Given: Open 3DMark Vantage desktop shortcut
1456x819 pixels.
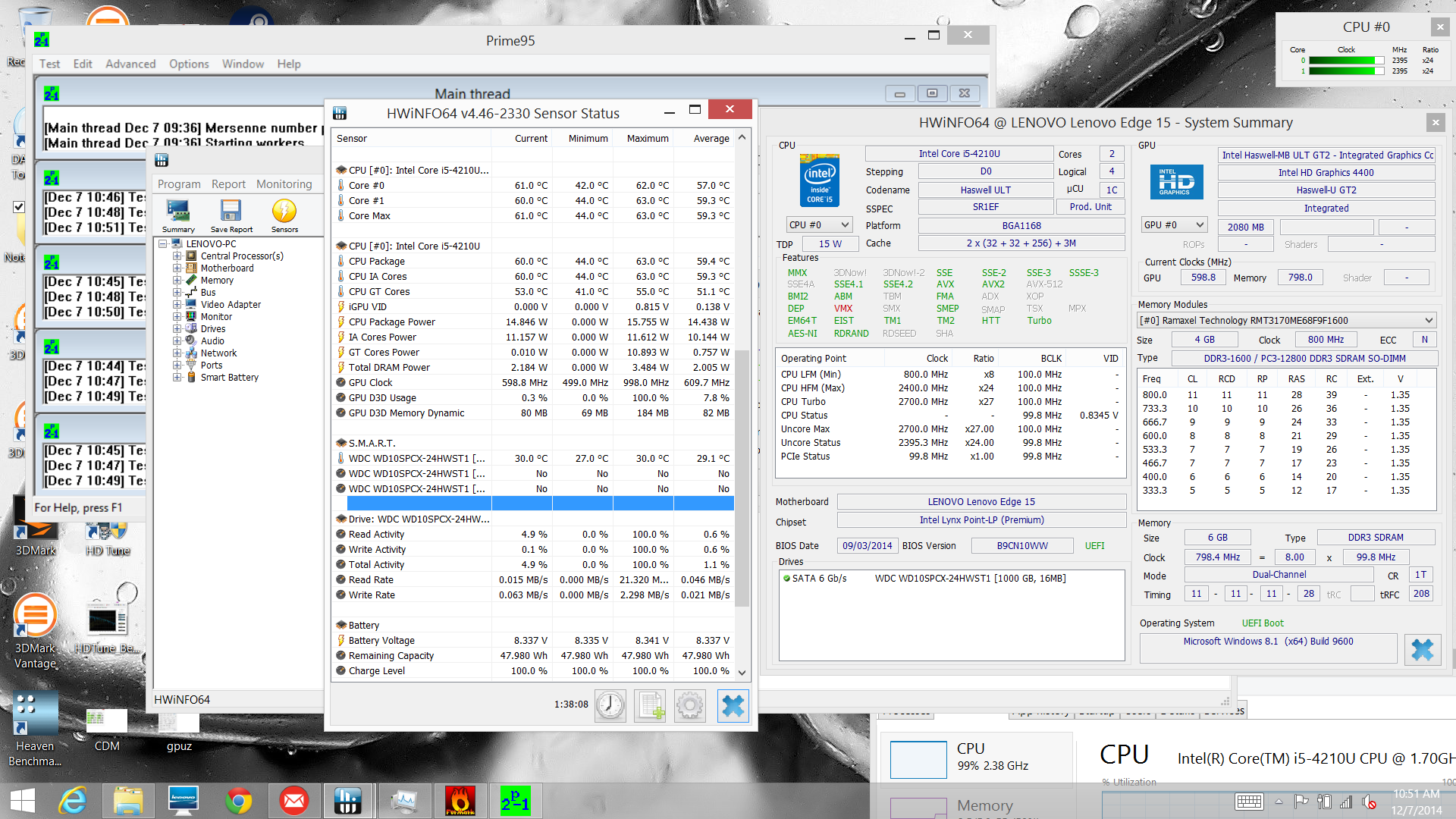Looking at the screenshot, I should 35,629.
